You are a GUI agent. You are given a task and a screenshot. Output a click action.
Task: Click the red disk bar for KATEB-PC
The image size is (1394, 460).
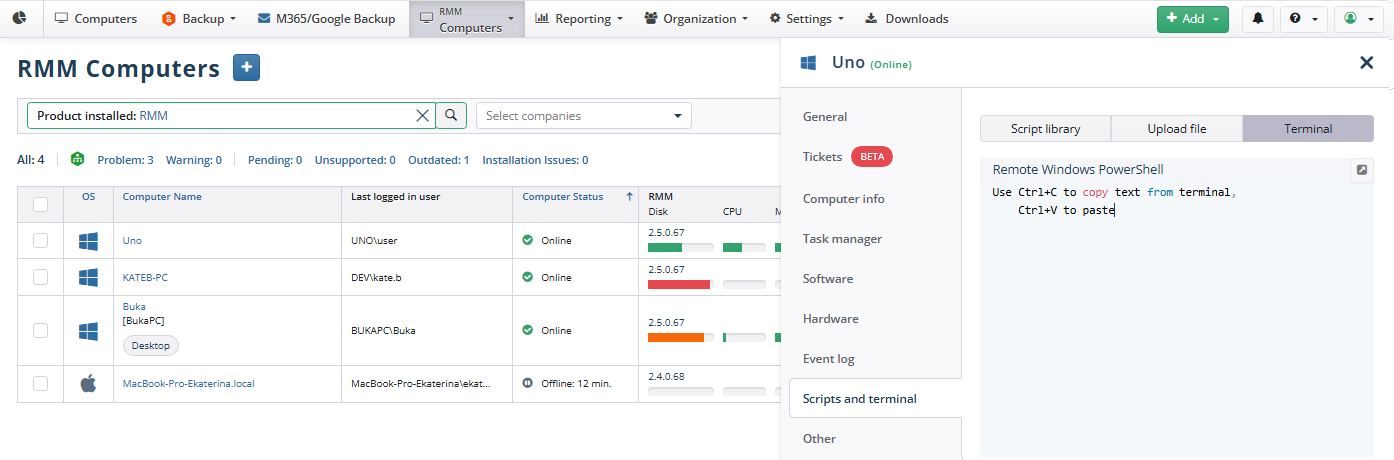click(679, 285)
